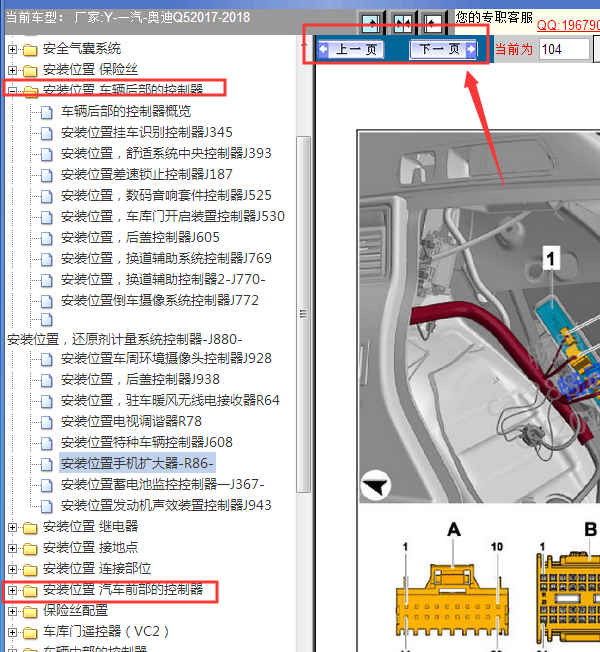Select the 安全气囊系统 folder icon
The image size is (600, 652).
click(30, 49)
